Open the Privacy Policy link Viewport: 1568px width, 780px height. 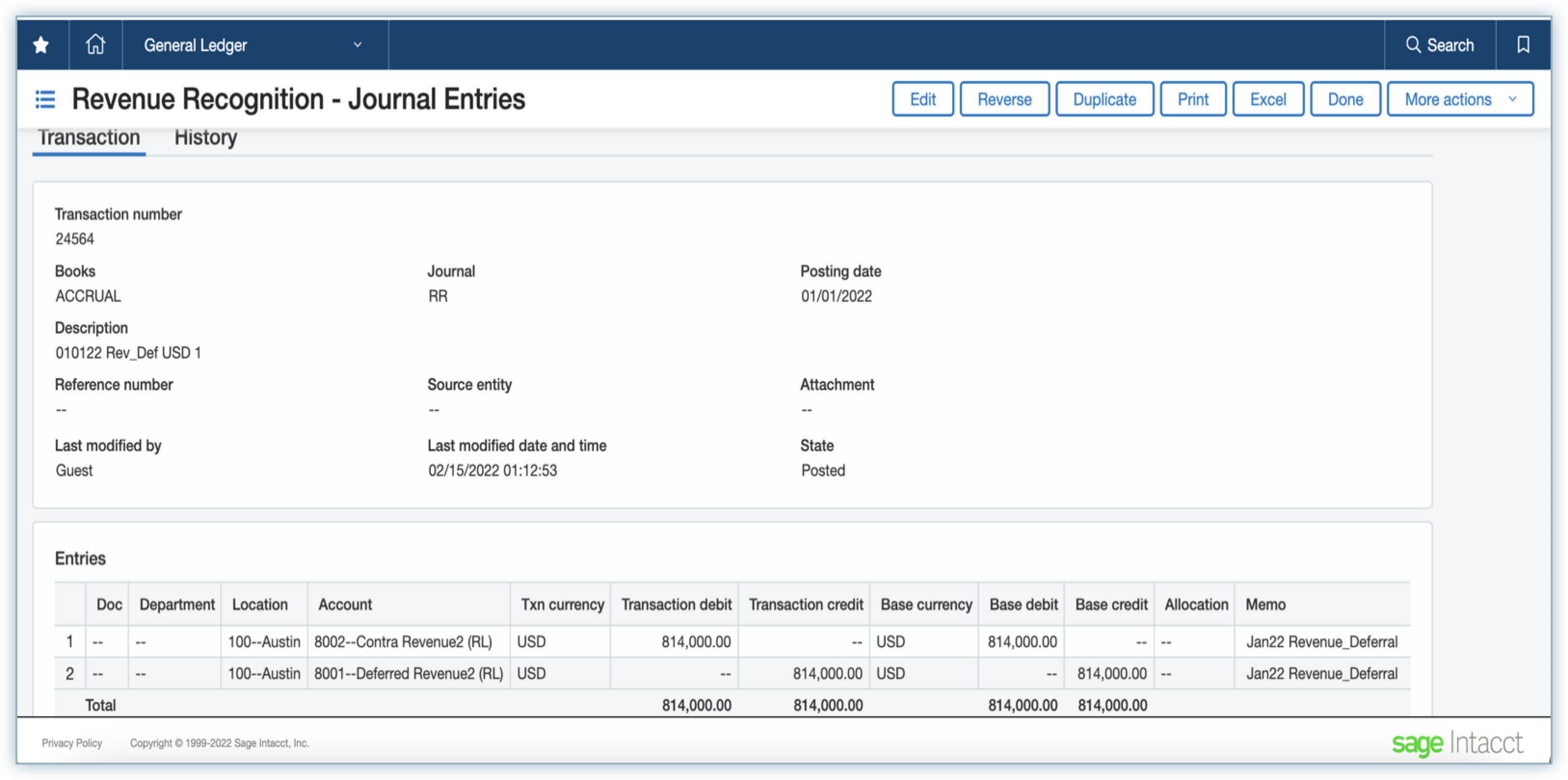(72, 743)
